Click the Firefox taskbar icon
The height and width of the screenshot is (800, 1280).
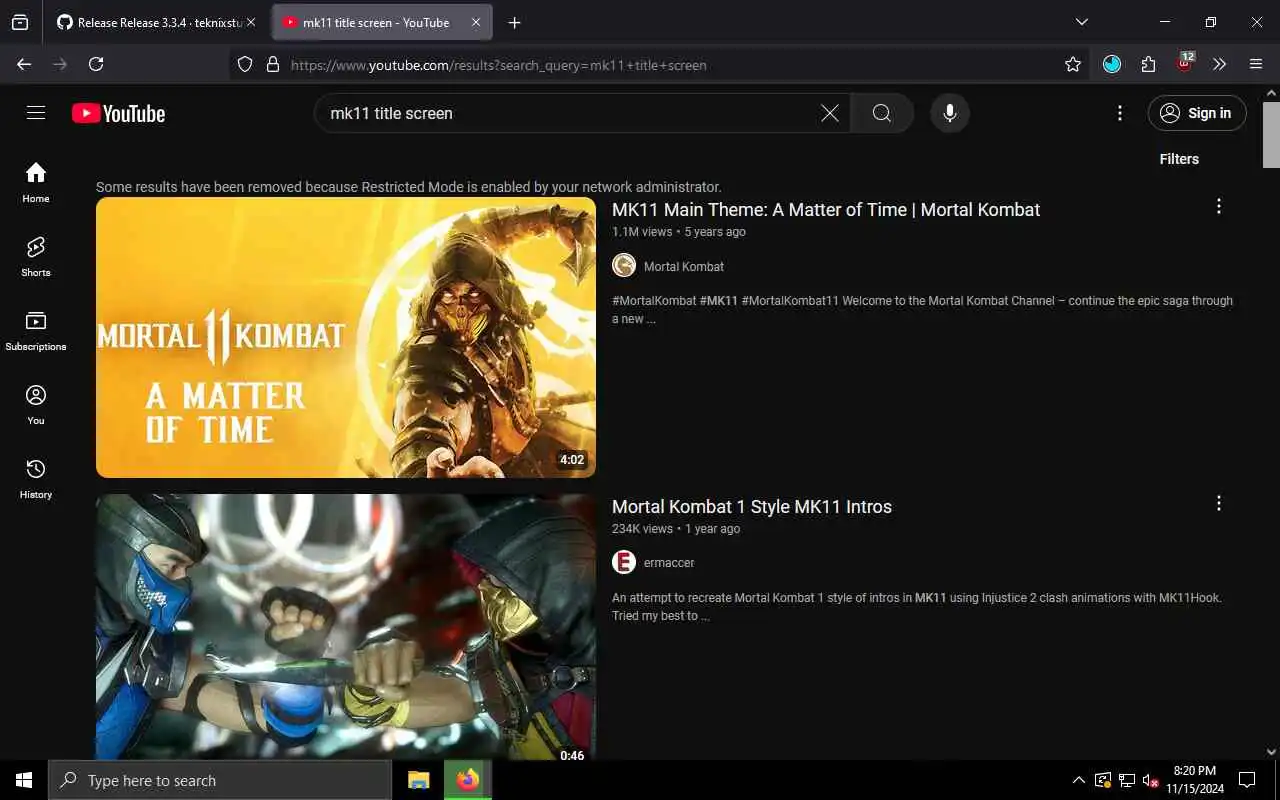467,780
